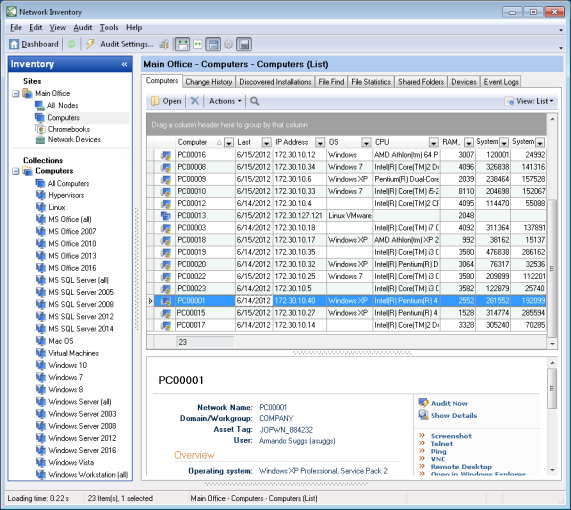This screenshot has height=510, width=571.
Task: Open the Actions dropdown menu
Action: (225, 101)
